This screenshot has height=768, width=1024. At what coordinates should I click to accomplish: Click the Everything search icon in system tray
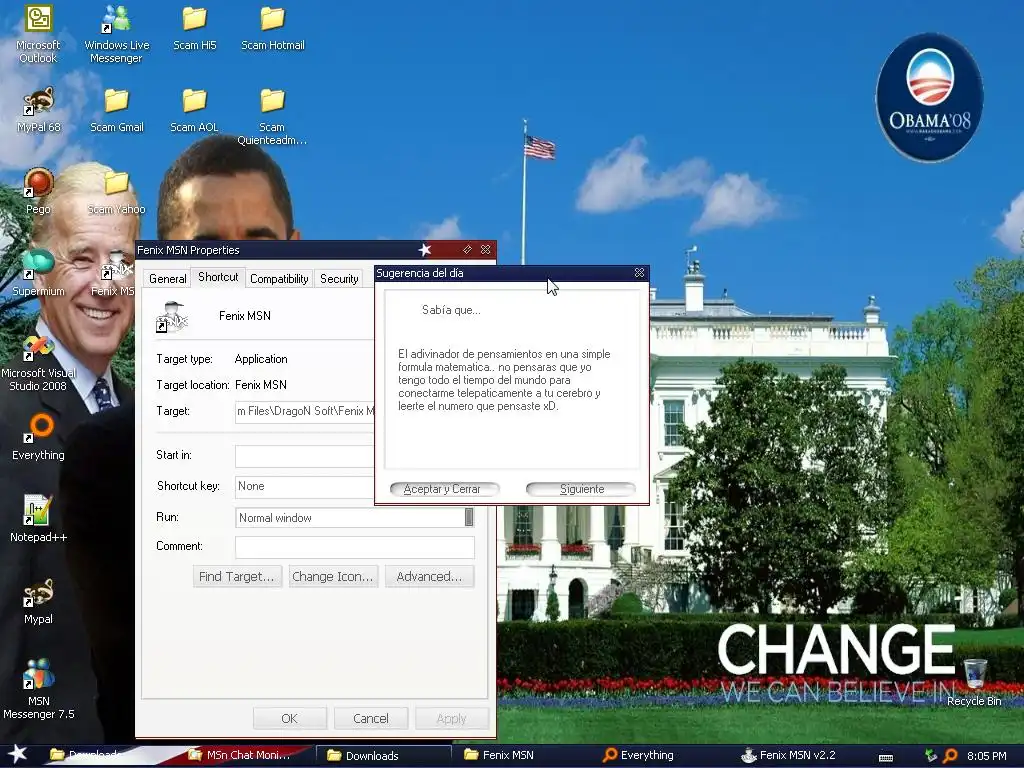click(951, 756)
